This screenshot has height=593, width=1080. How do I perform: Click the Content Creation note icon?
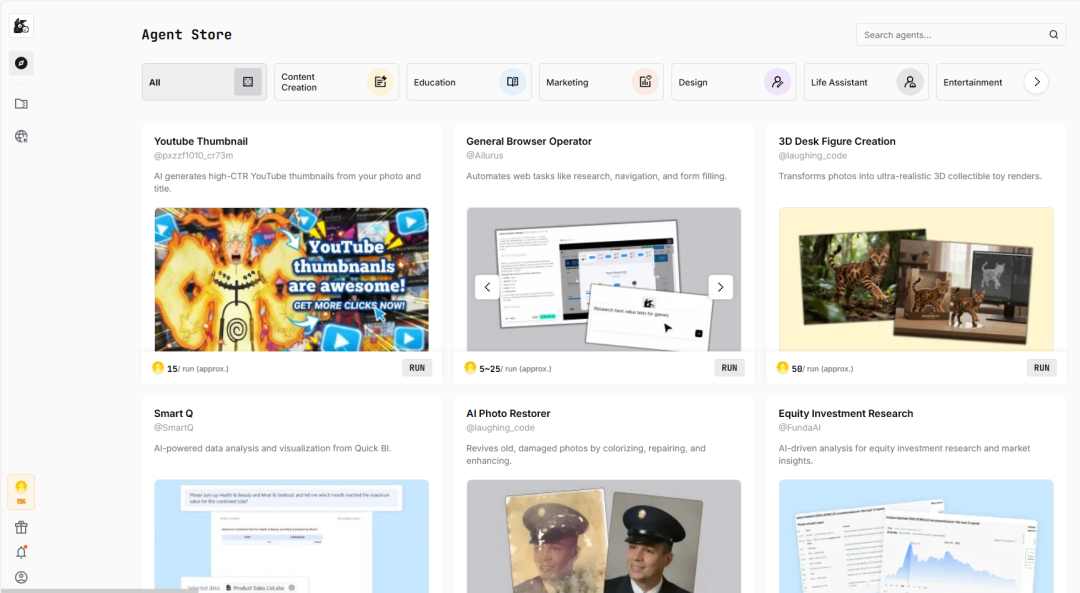click(x=380, y=82)
